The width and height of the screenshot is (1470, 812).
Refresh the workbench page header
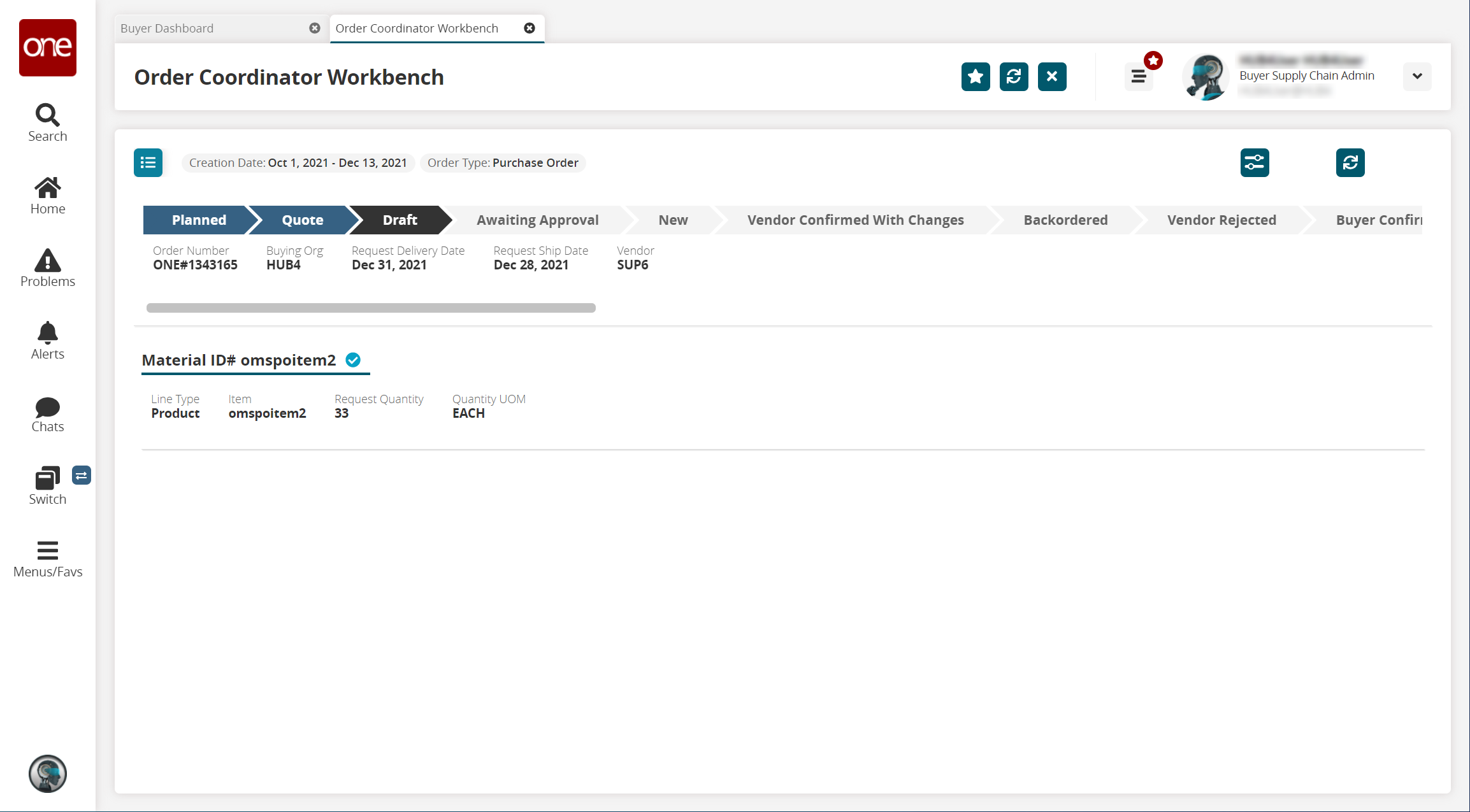pyautogui.click(x=1013, y=76)
